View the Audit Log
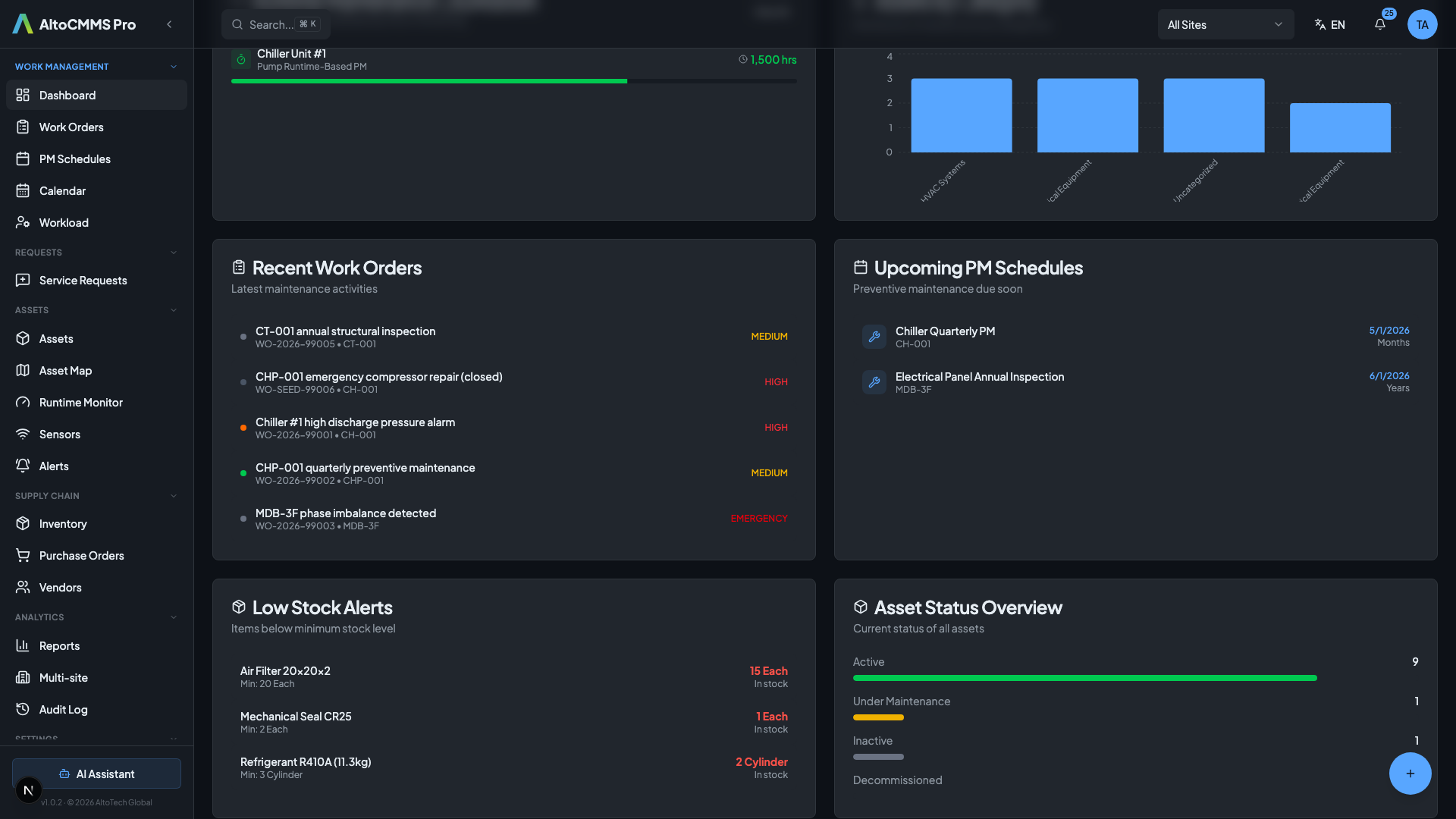This screenshot has width=1456, height=819. pyautogui.click(x=63, y=709)
